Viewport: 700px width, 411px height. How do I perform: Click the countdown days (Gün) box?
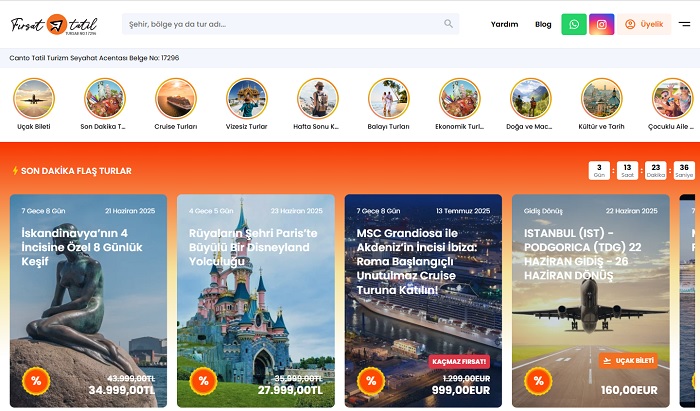599,170
